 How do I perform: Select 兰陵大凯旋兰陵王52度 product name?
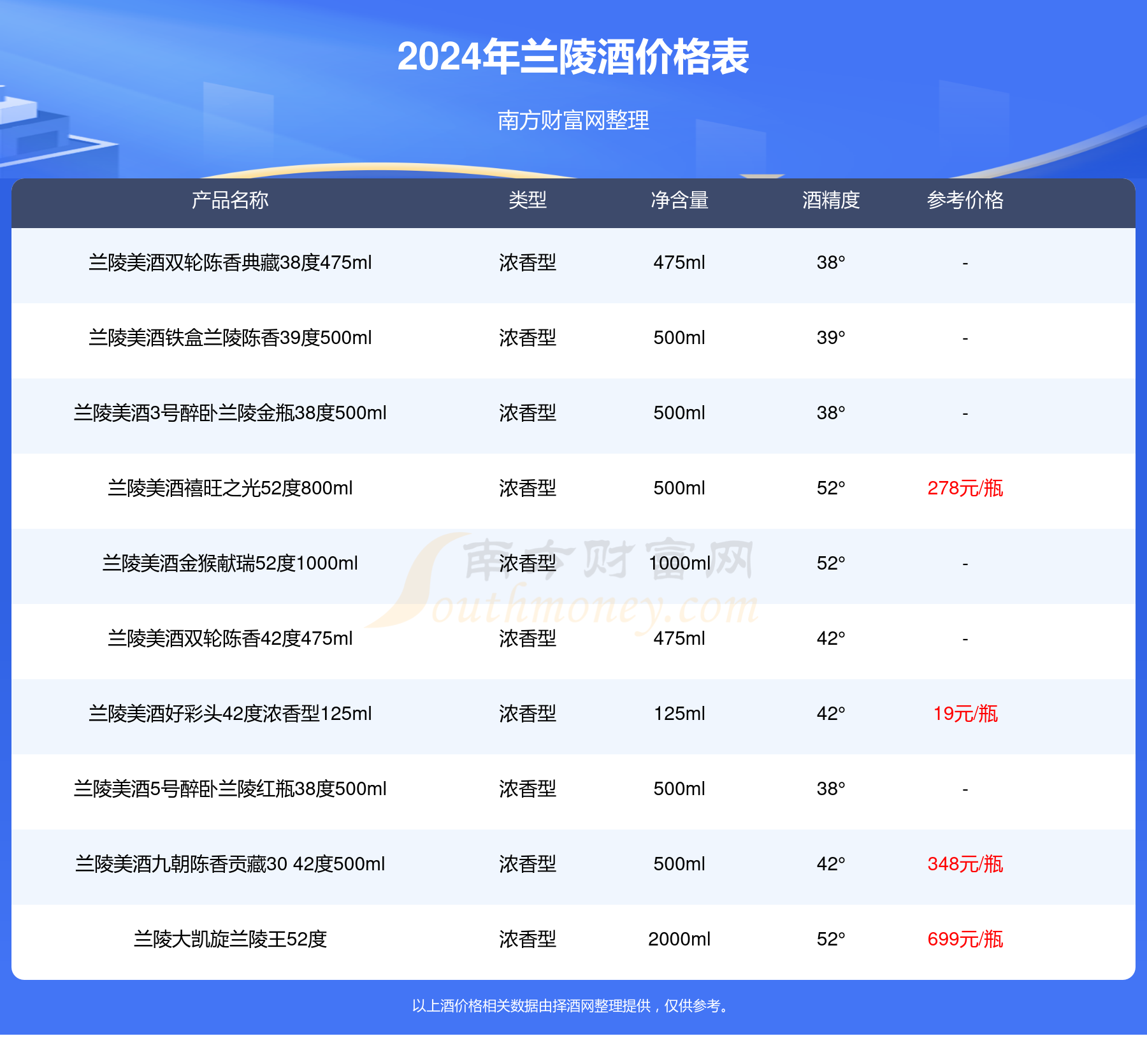pyautogui.click(x=230, y=939)
